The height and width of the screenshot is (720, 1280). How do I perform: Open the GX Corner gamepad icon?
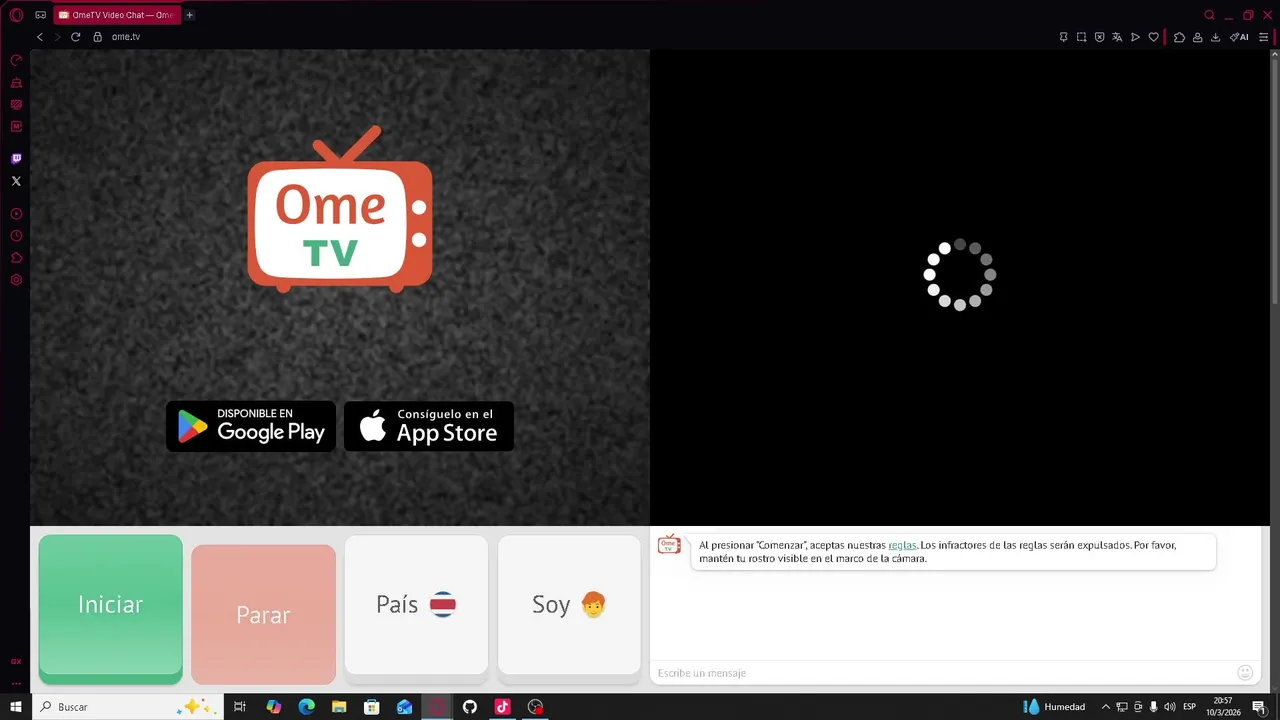click(x=40, y=15)
